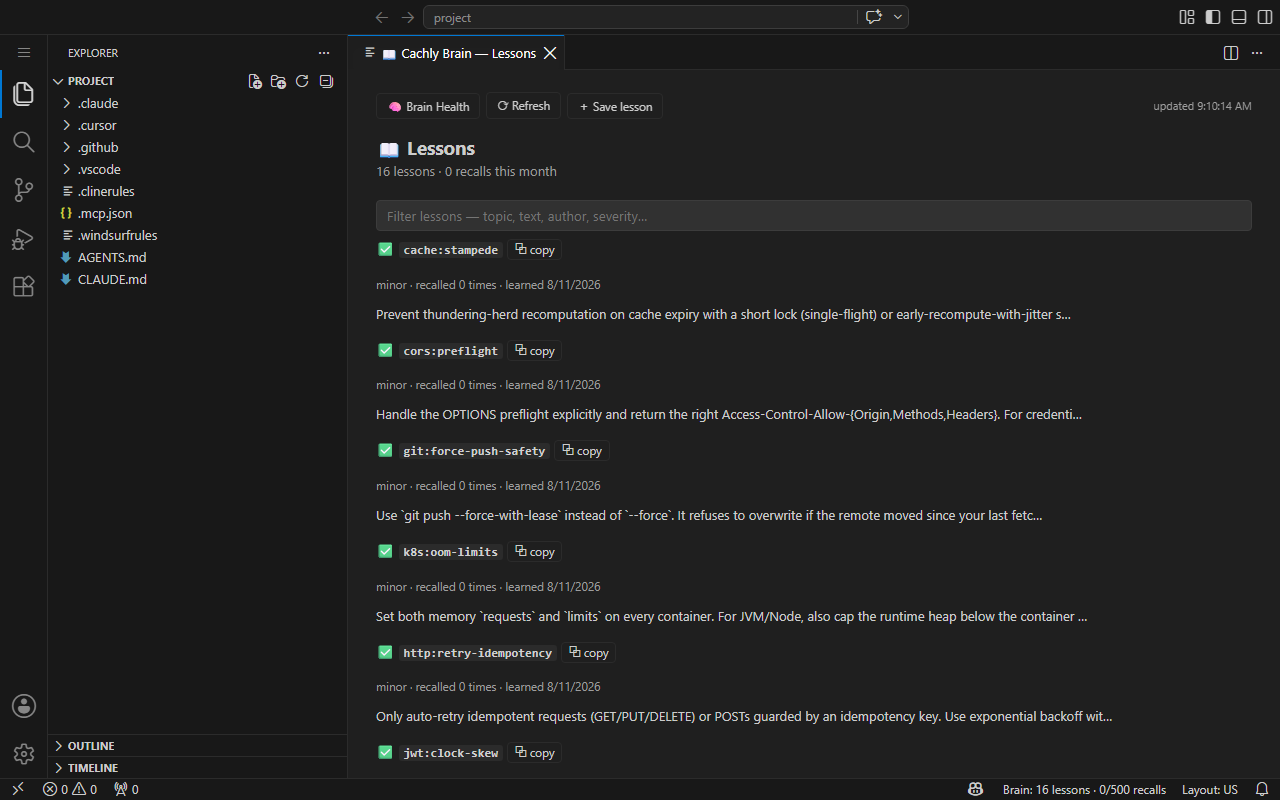Open the Copilot chat icon in title bar
The width and height of the screenshot is (1280, 800).
[874, 17]
